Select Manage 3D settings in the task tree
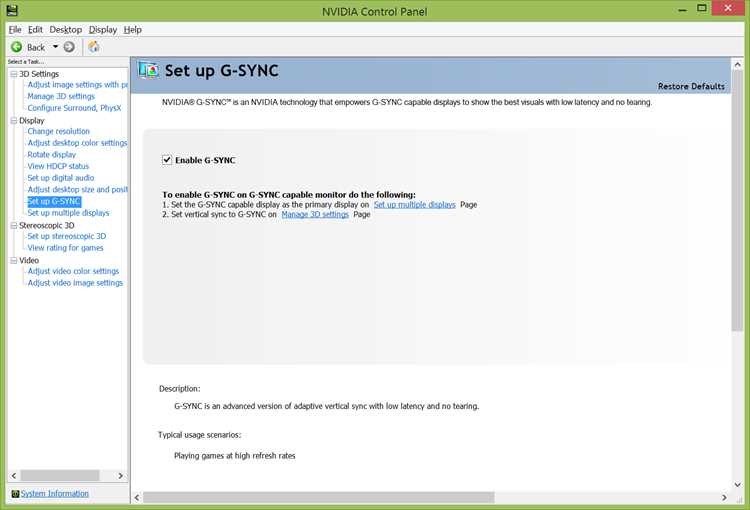This screenshot has height=510, width=750. point(61,96)
